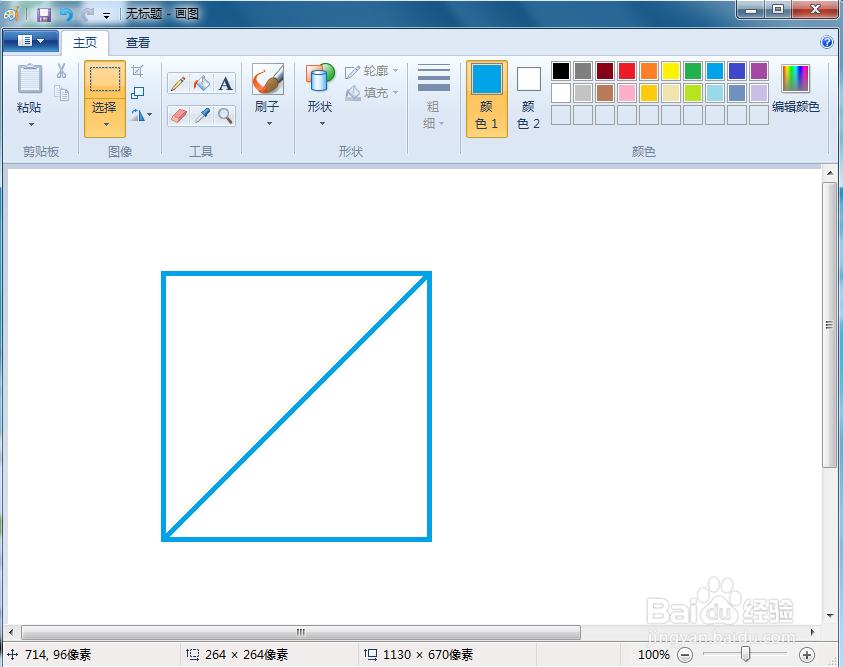Pick the yellow color swatch

coord(671,71)
